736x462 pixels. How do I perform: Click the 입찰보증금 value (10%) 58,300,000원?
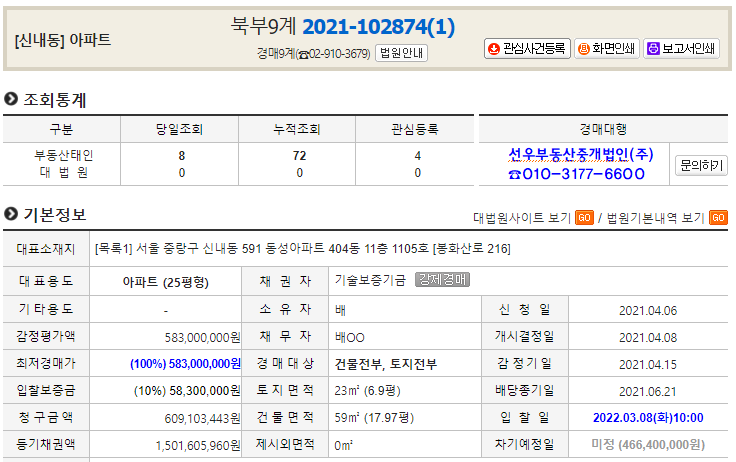click(x=187, y=391)
